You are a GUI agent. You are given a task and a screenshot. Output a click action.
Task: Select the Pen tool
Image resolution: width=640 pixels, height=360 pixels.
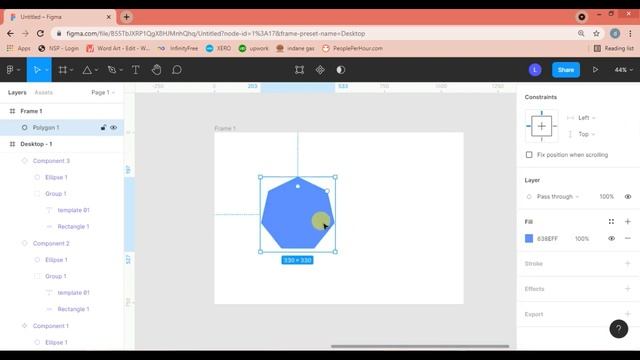click(x=111, y=70)
